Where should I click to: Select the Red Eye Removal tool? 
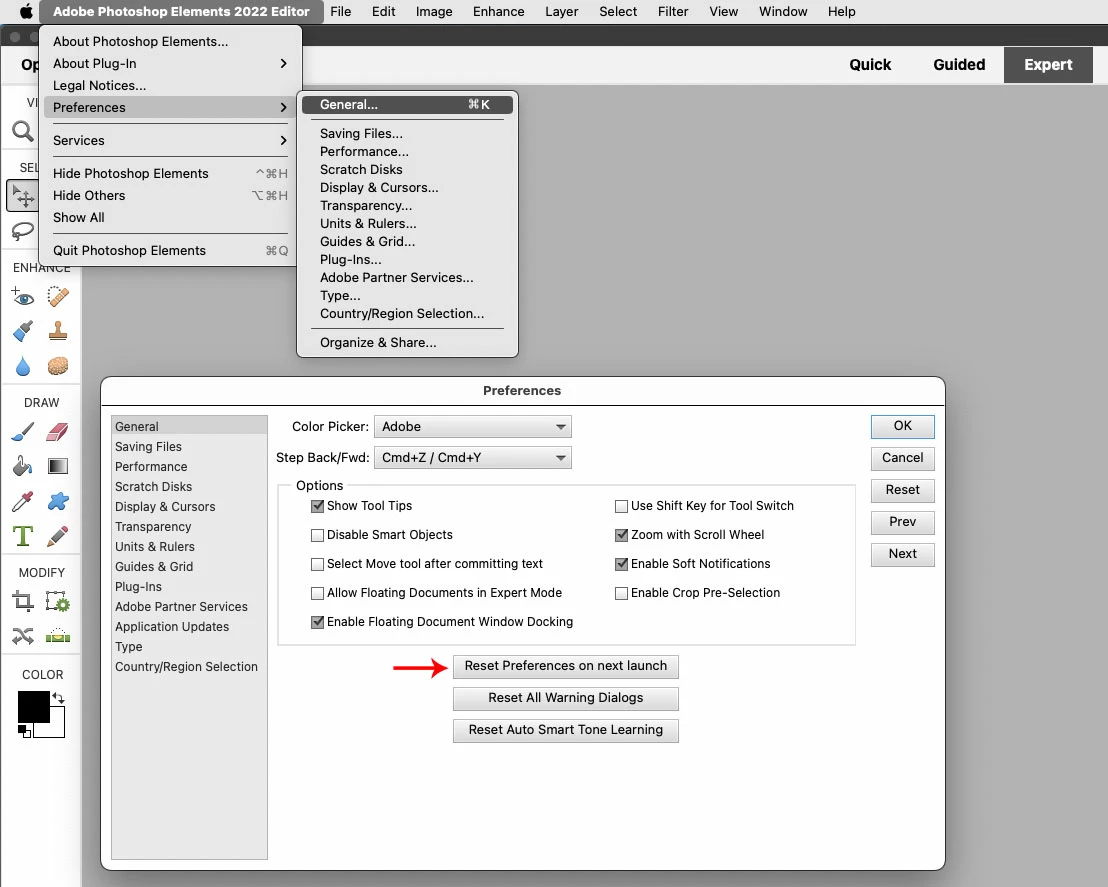(x=23, y=297)
